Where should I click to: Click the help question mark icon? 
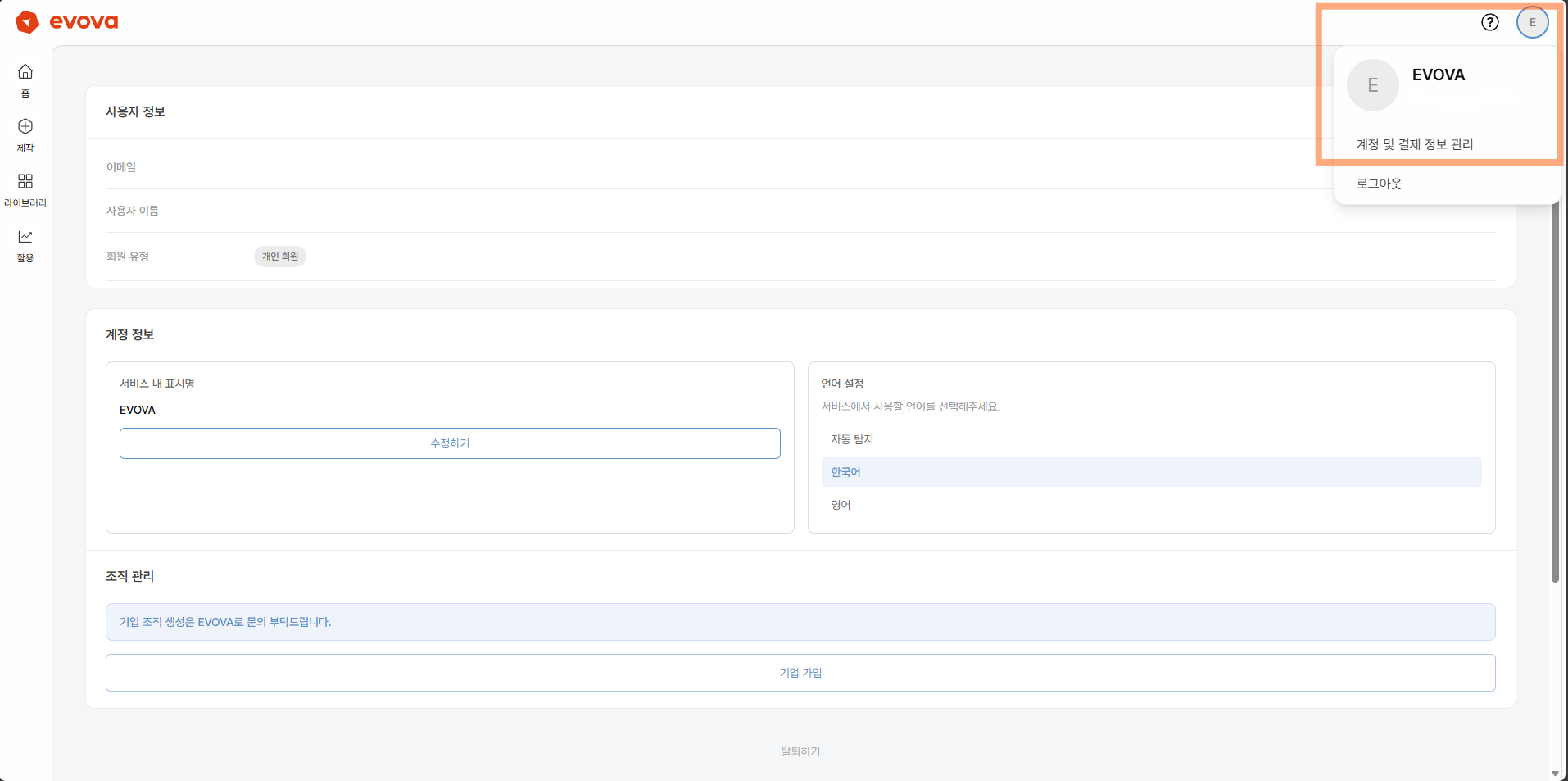click(1489, 22)
